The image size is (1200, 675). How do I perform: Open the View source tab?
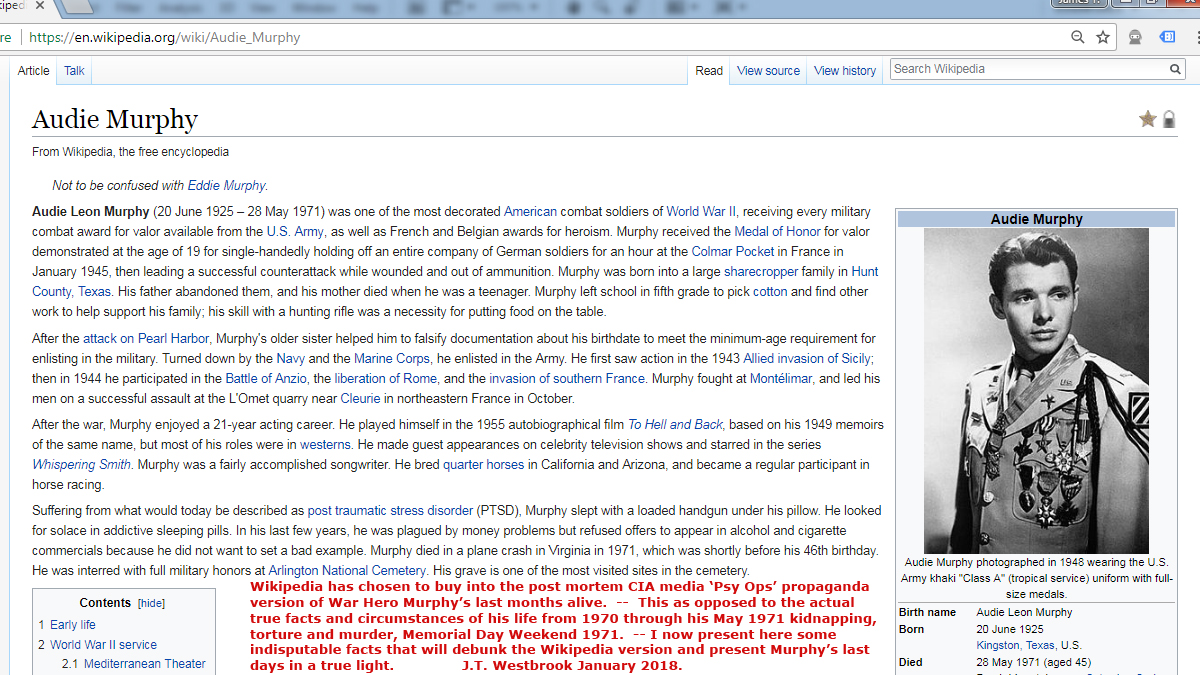(768, 71)
